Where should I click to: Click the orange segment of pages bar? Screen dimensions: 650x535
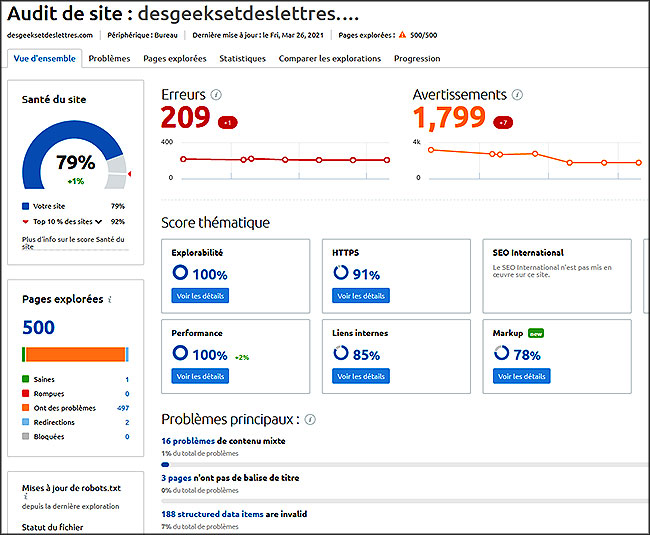[75, 354]
